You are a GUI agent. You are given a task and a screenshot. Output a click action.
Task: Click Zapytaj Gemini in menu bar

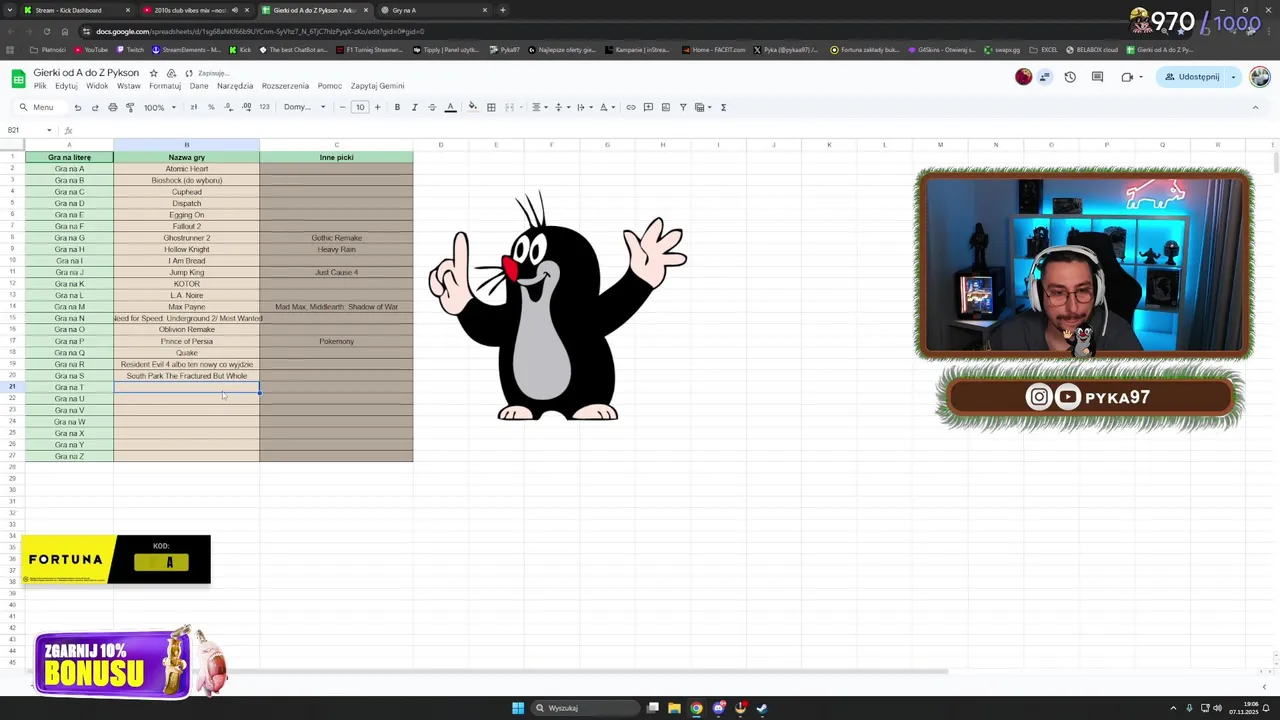(377, 86)
